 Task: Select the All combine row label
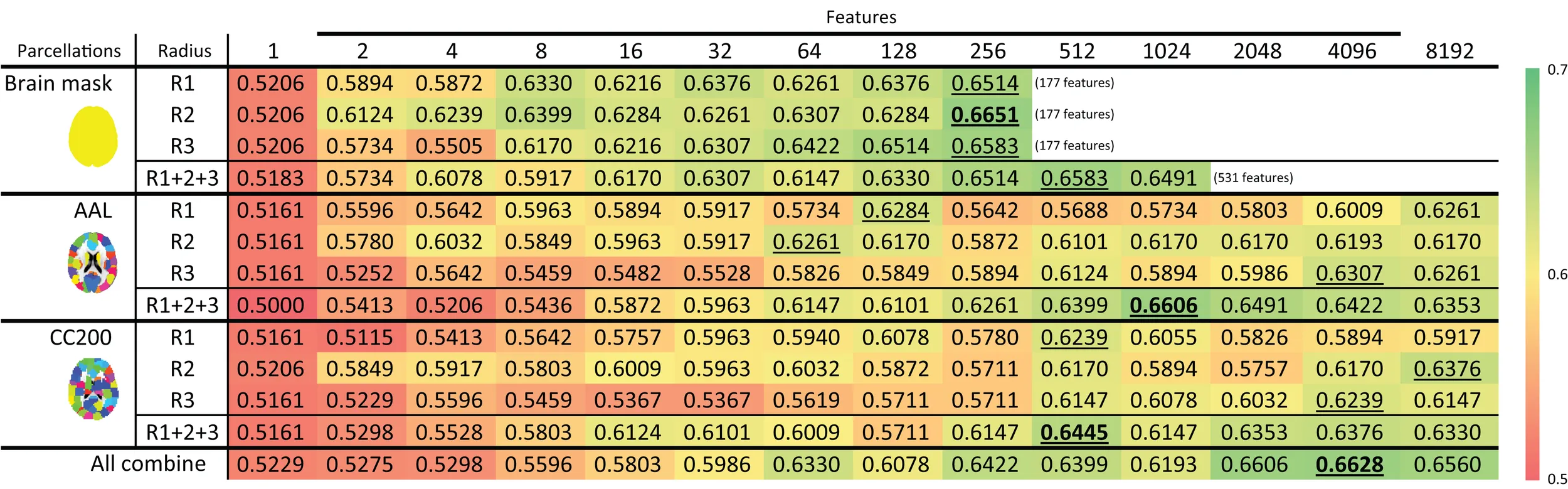click(148, 464)
